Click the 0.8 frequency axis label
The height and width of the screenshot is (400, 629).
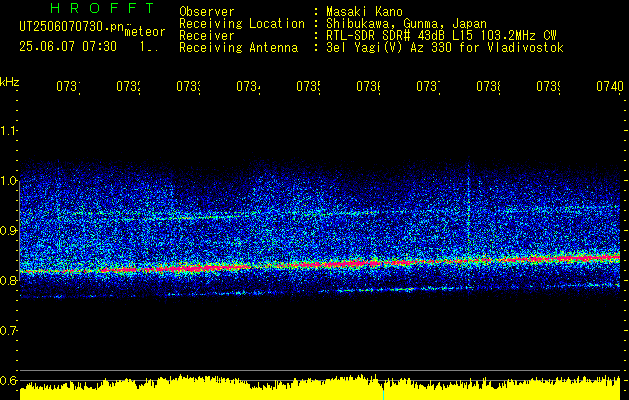pos(8,280)
